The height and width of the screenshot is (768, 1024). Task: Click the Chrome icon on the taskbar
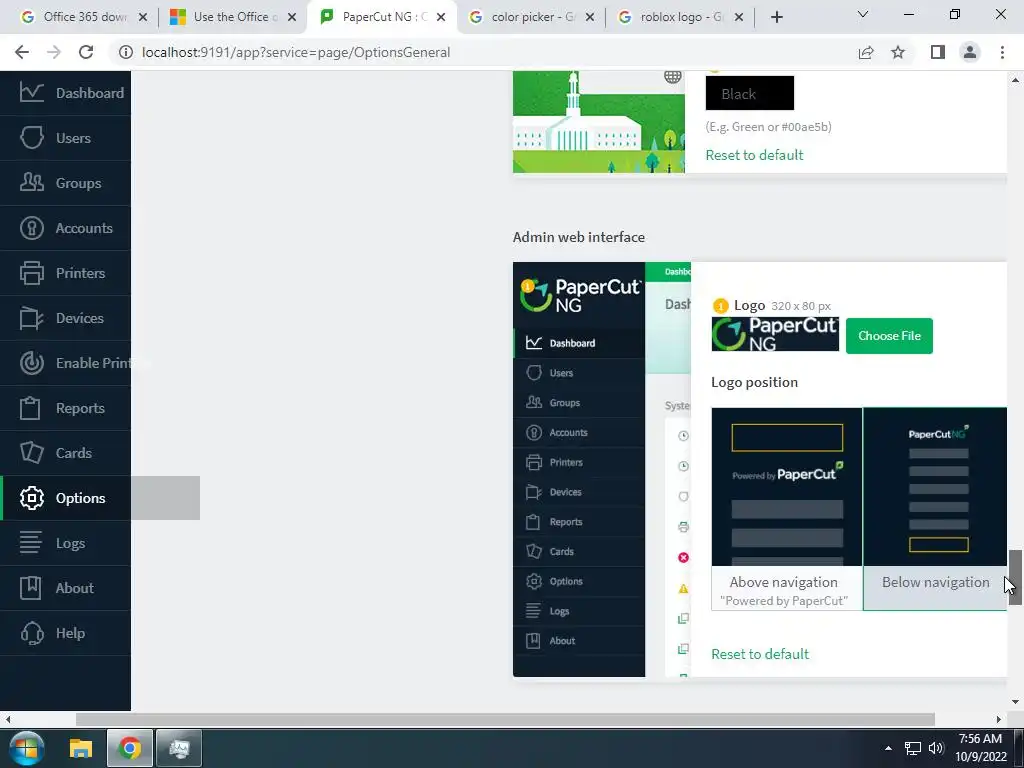tap(129, 748)
